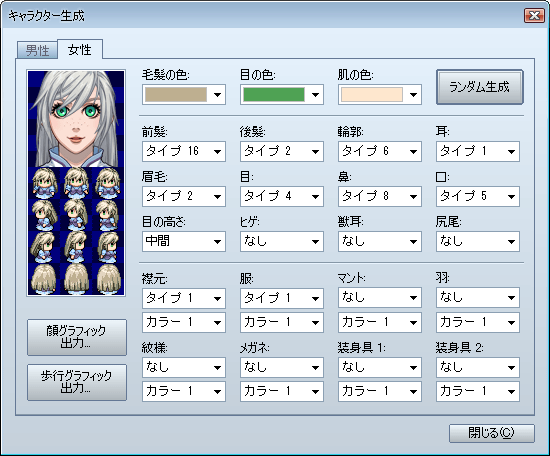Click the 歩行グラフィック出力 button
This screenshot has width=550, height=456.
coord(77,382)
